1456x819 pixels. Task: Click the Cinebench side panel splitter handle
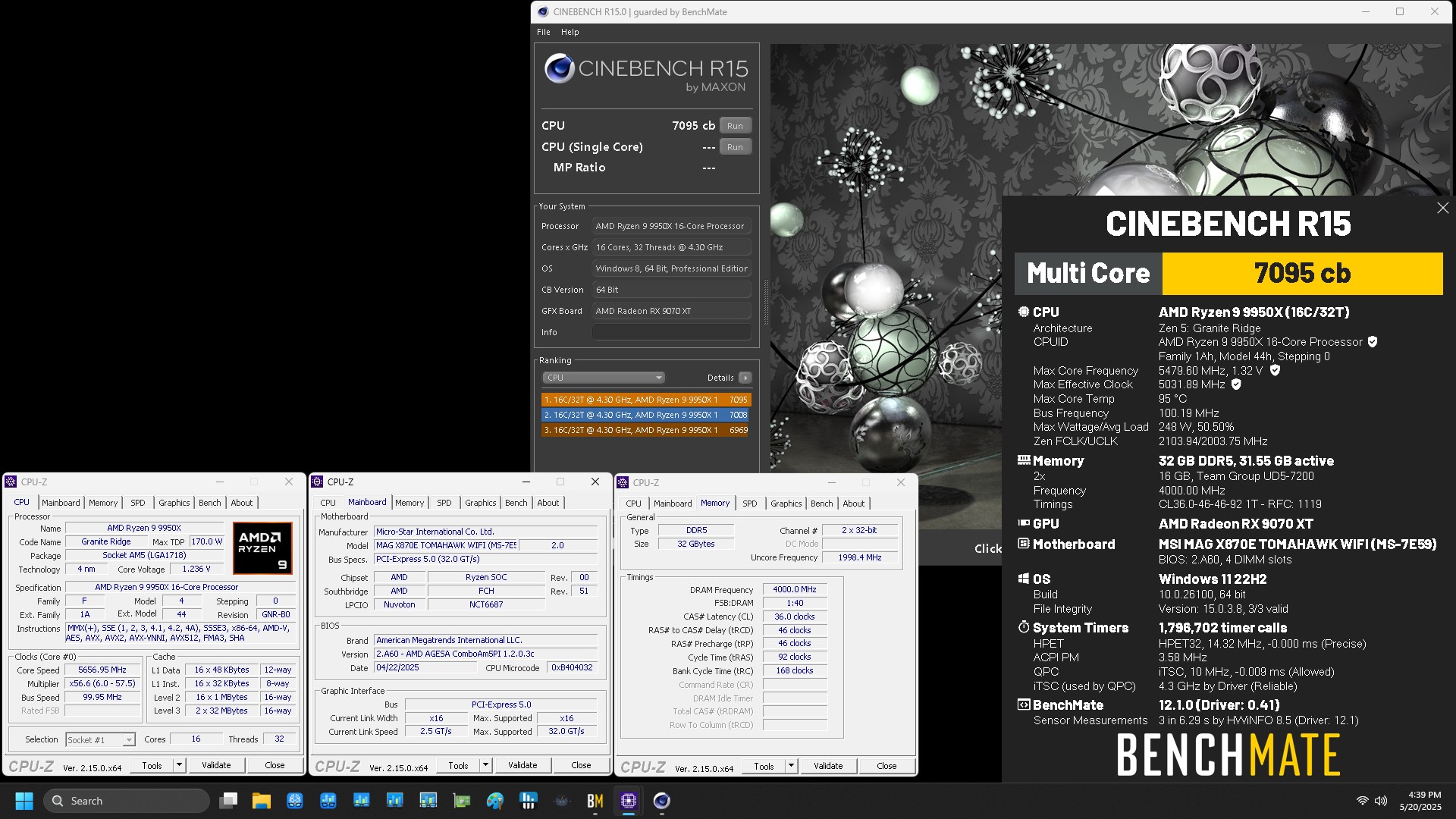pyautogui.click(x=765, y=302)
